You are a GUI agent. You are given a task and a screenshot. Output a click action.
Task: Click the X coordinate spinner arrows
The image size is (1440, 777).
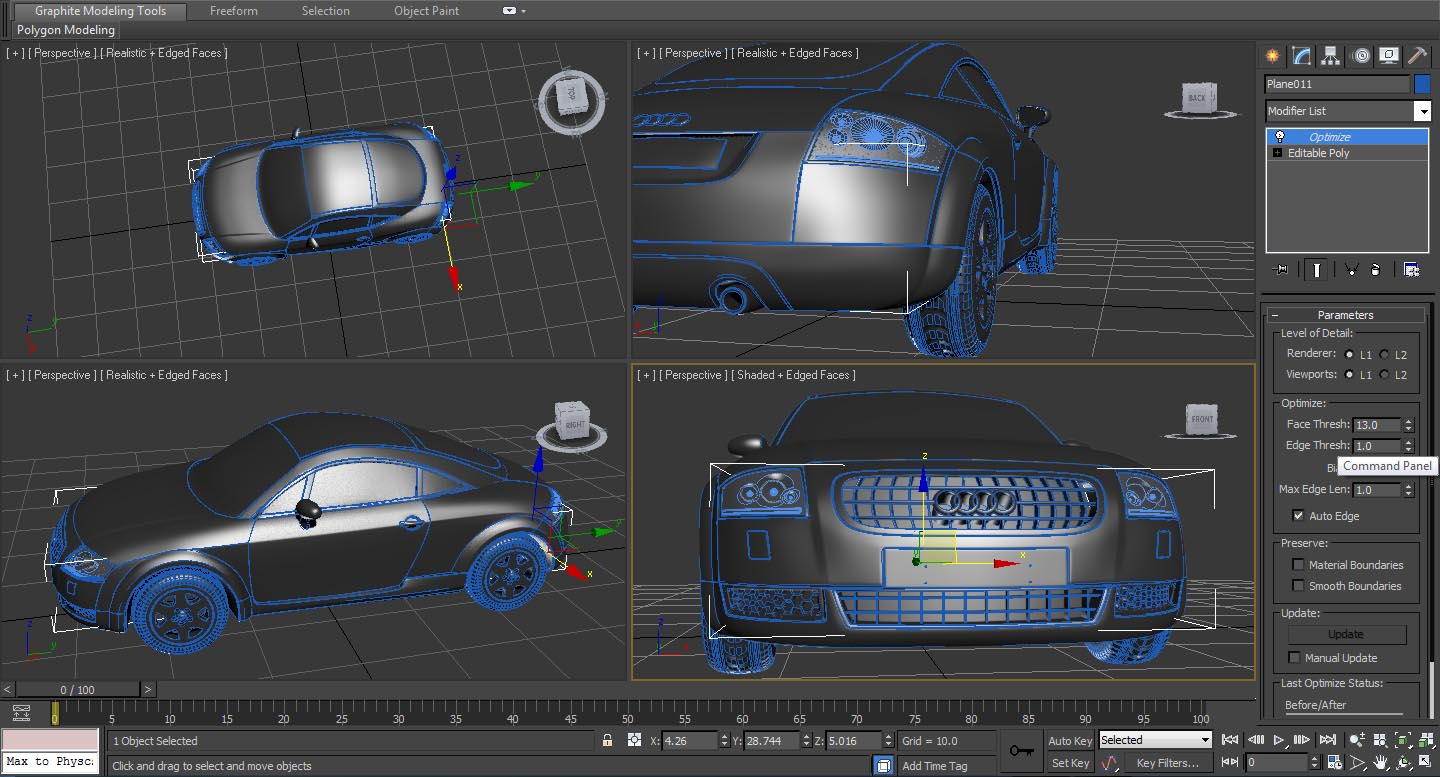724,741
